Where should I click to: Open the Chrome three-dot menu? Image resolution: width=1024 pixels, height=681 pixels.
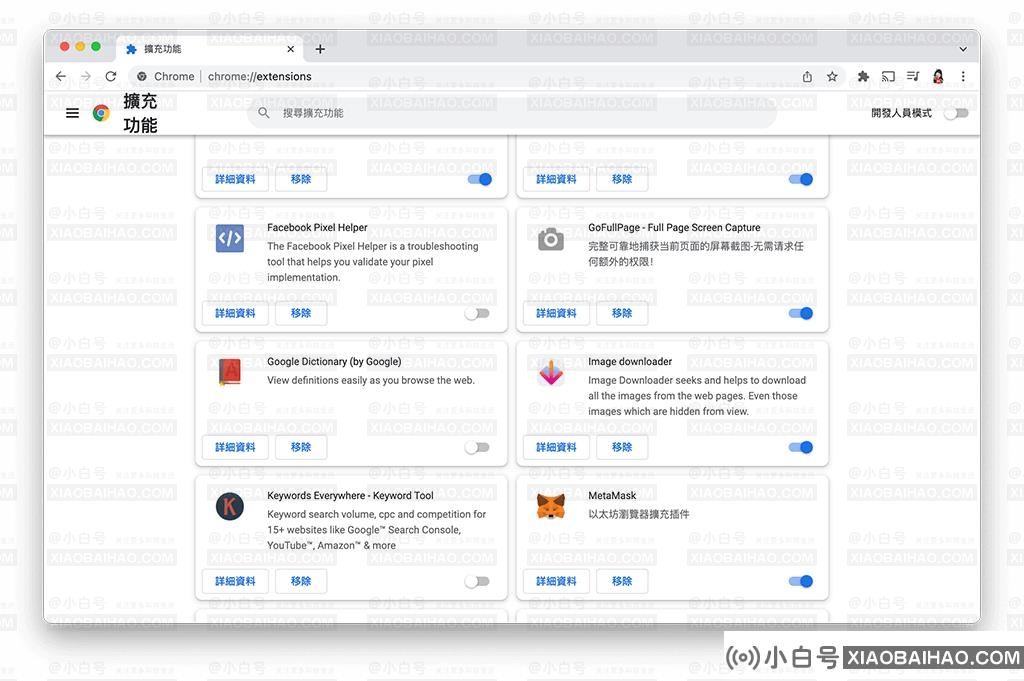click(963, 76)
